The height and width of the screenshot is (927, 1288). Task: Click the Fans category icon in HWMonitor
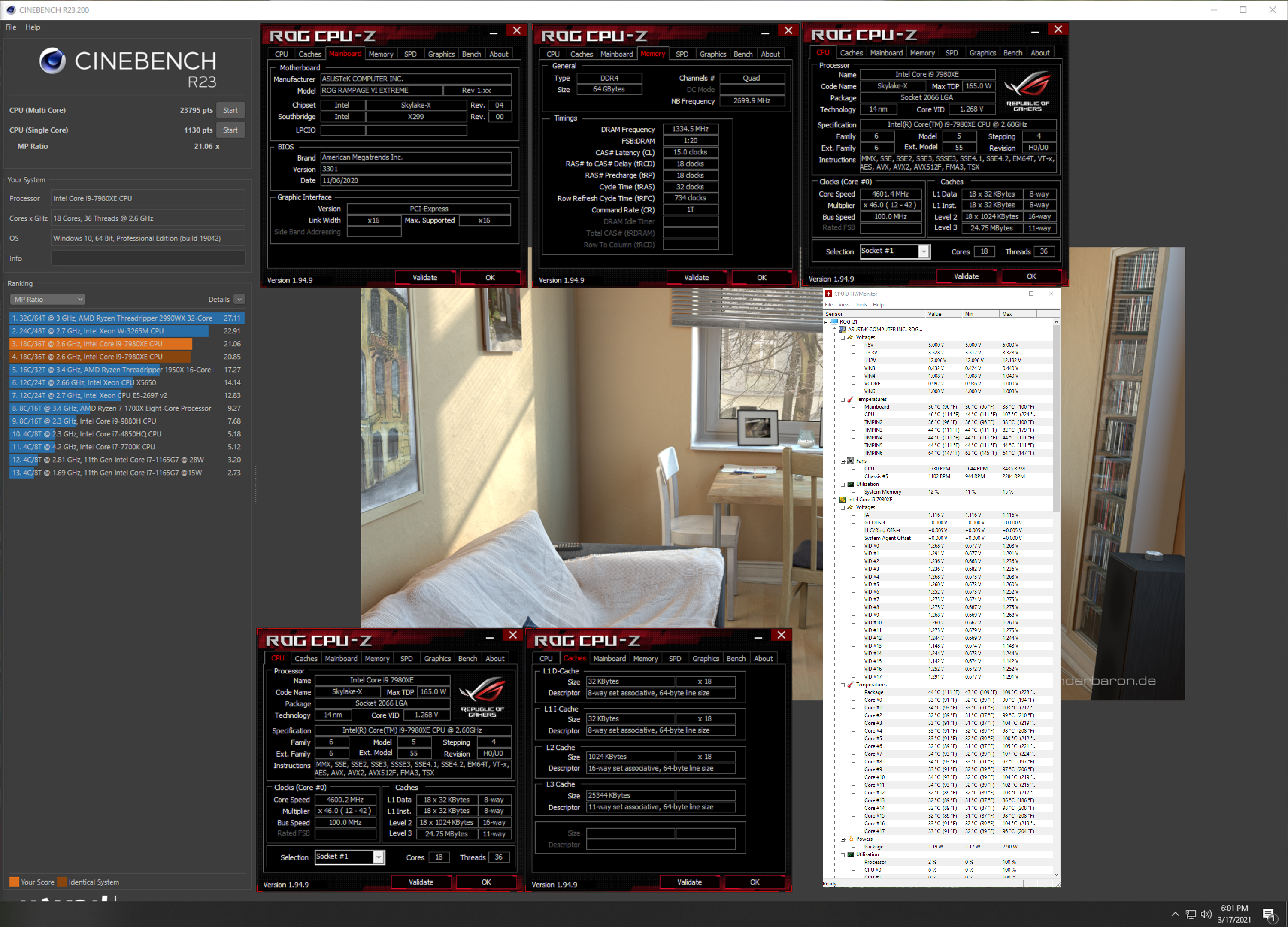pyautogui.click(x=850, y=461)
